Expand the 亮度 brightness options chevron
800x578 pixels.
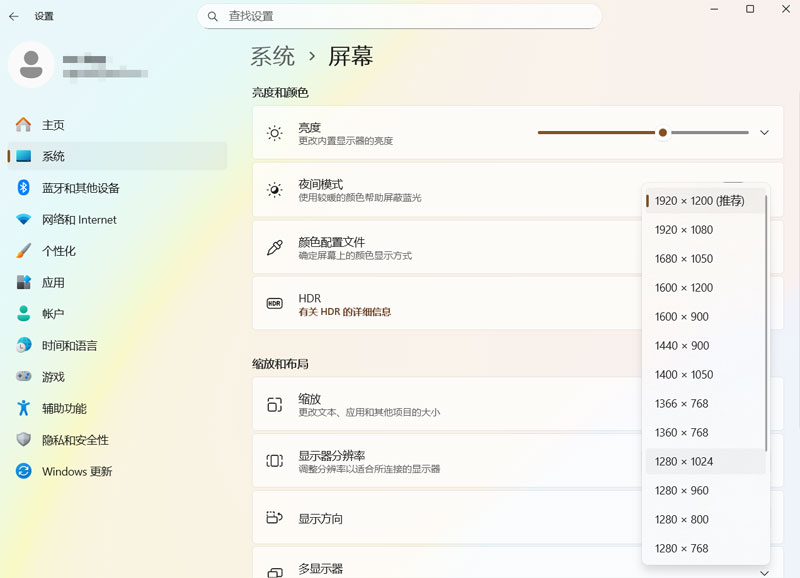(x=765, y=133)
